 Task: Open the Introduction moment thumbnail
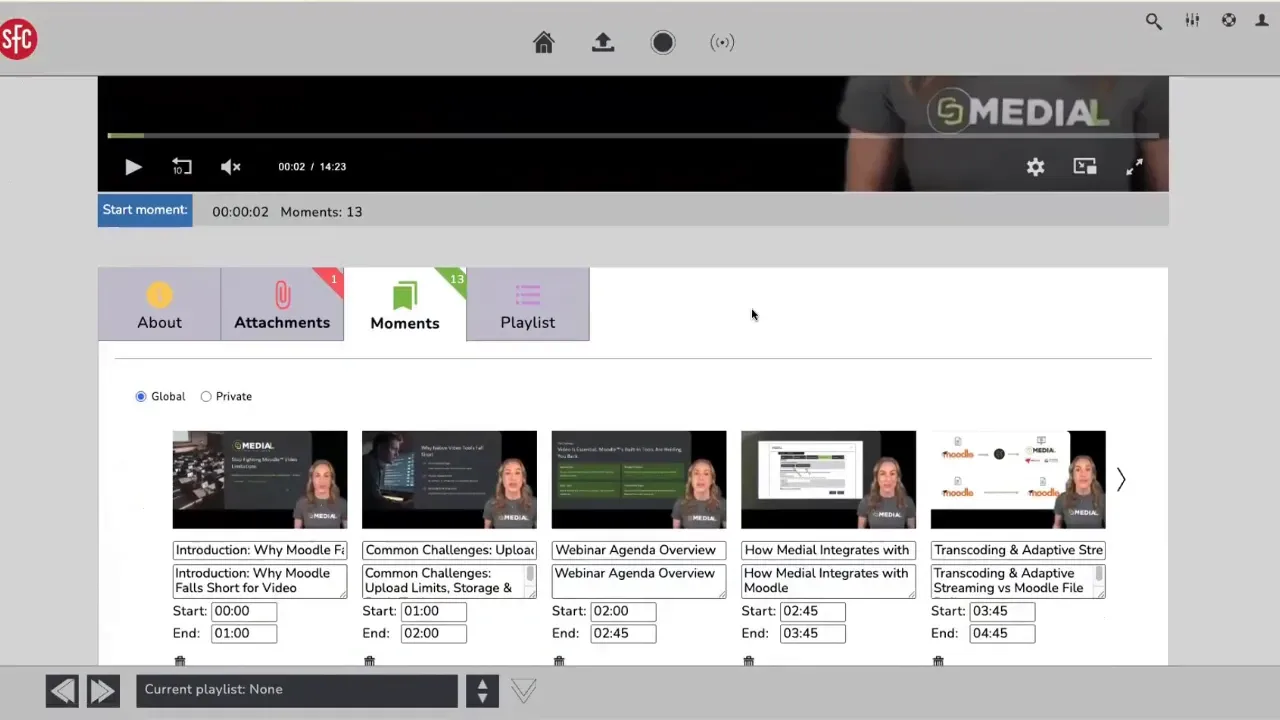[260, 480]
